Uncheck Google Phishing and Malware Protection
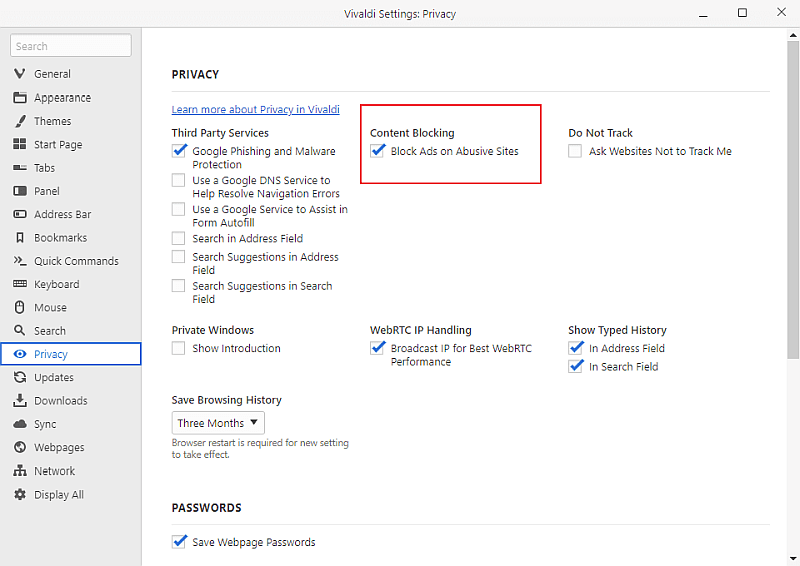 point(179,151)
